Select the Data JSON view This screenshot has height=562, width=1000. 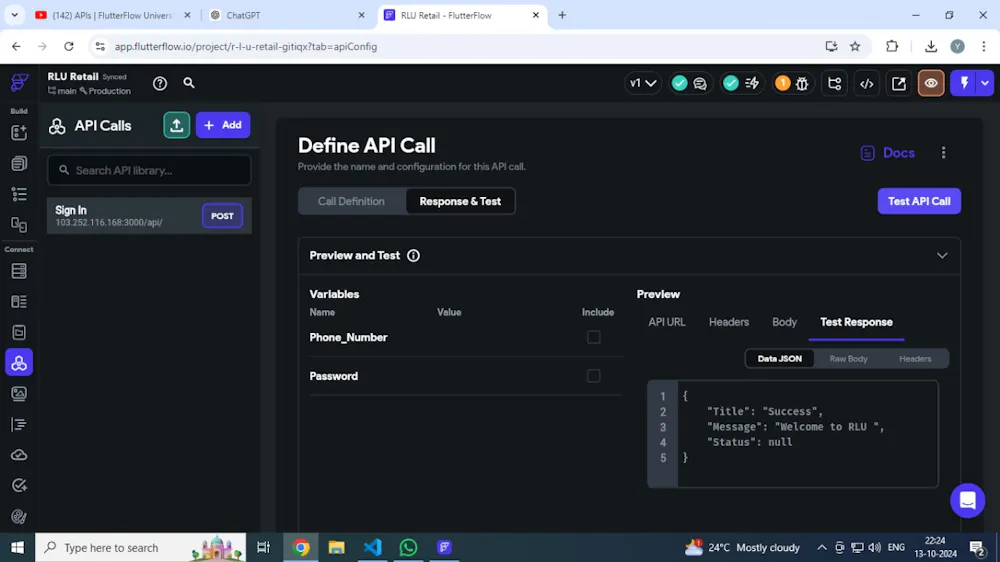[x=779, y=359]
